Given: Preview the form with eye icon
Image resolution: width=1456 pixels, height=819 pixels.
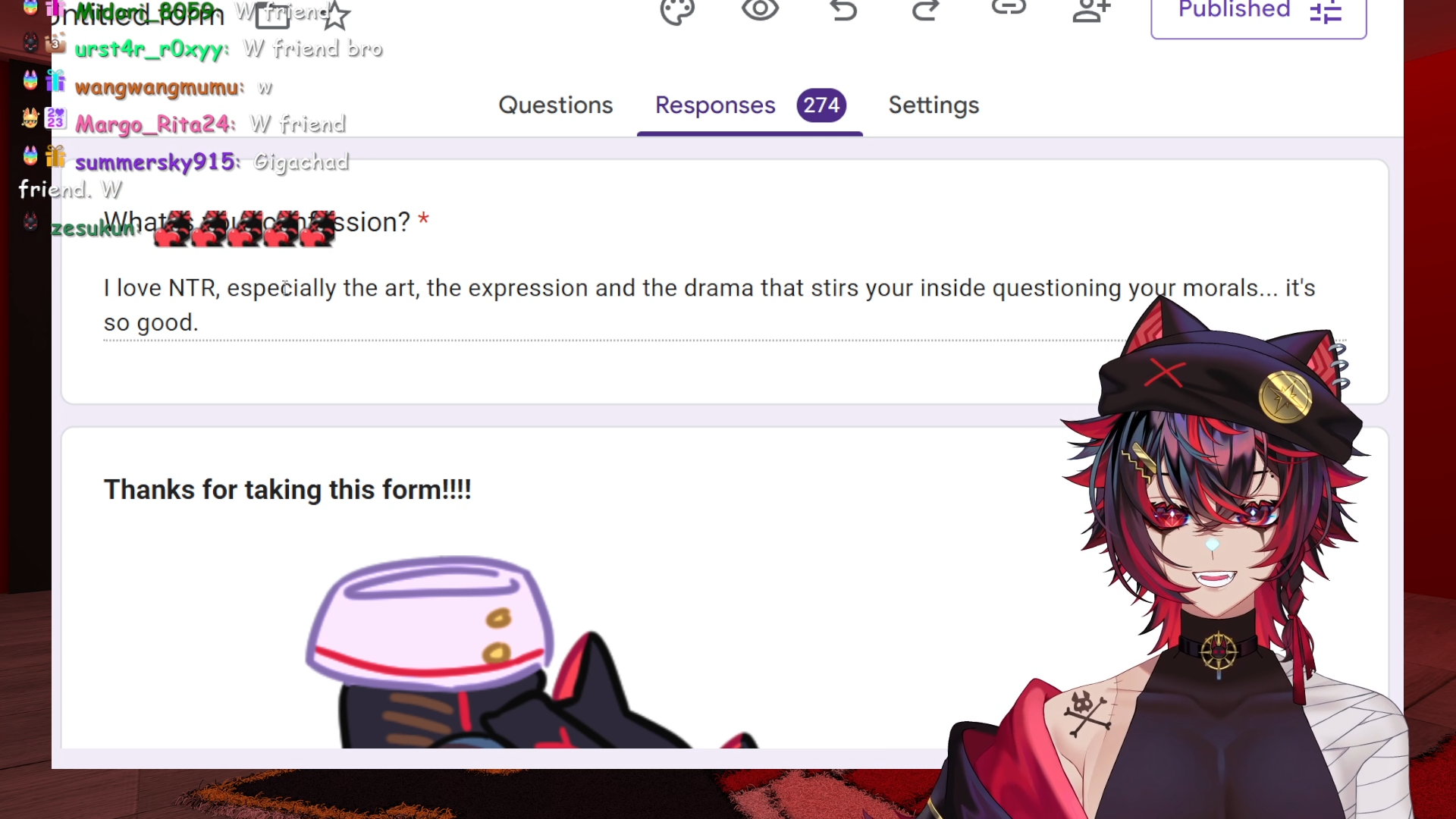Looking at the screenshot, I should (x=760, y=10).
